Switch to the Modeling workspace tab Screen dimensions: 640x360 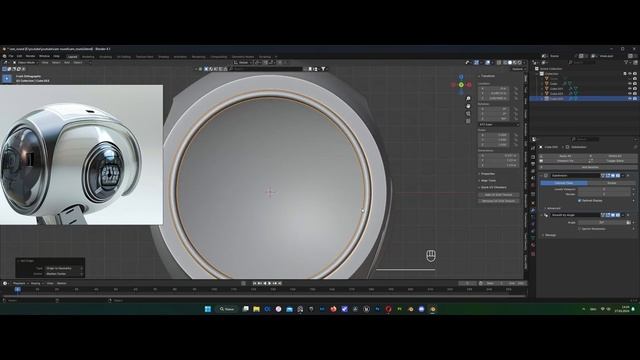point(88,57)
